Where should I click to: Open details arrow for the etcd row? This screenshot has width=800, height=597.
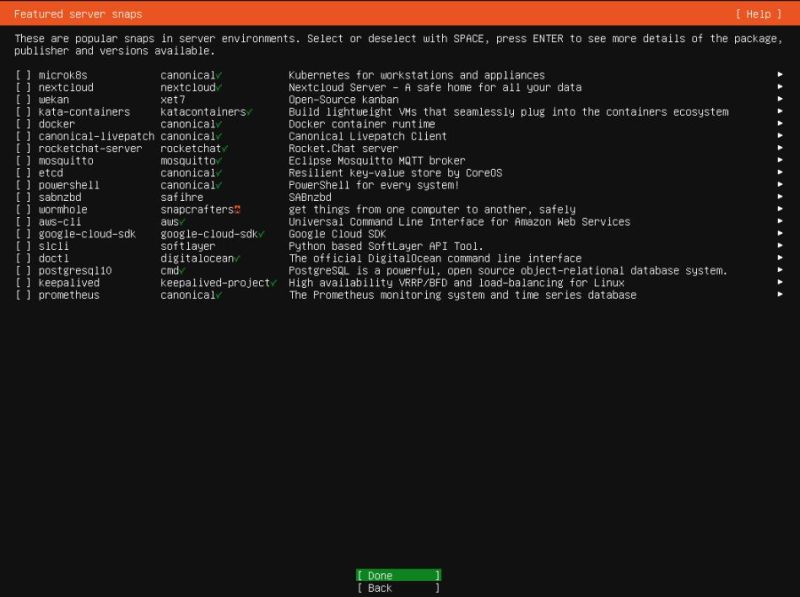[x=779, y=173]
